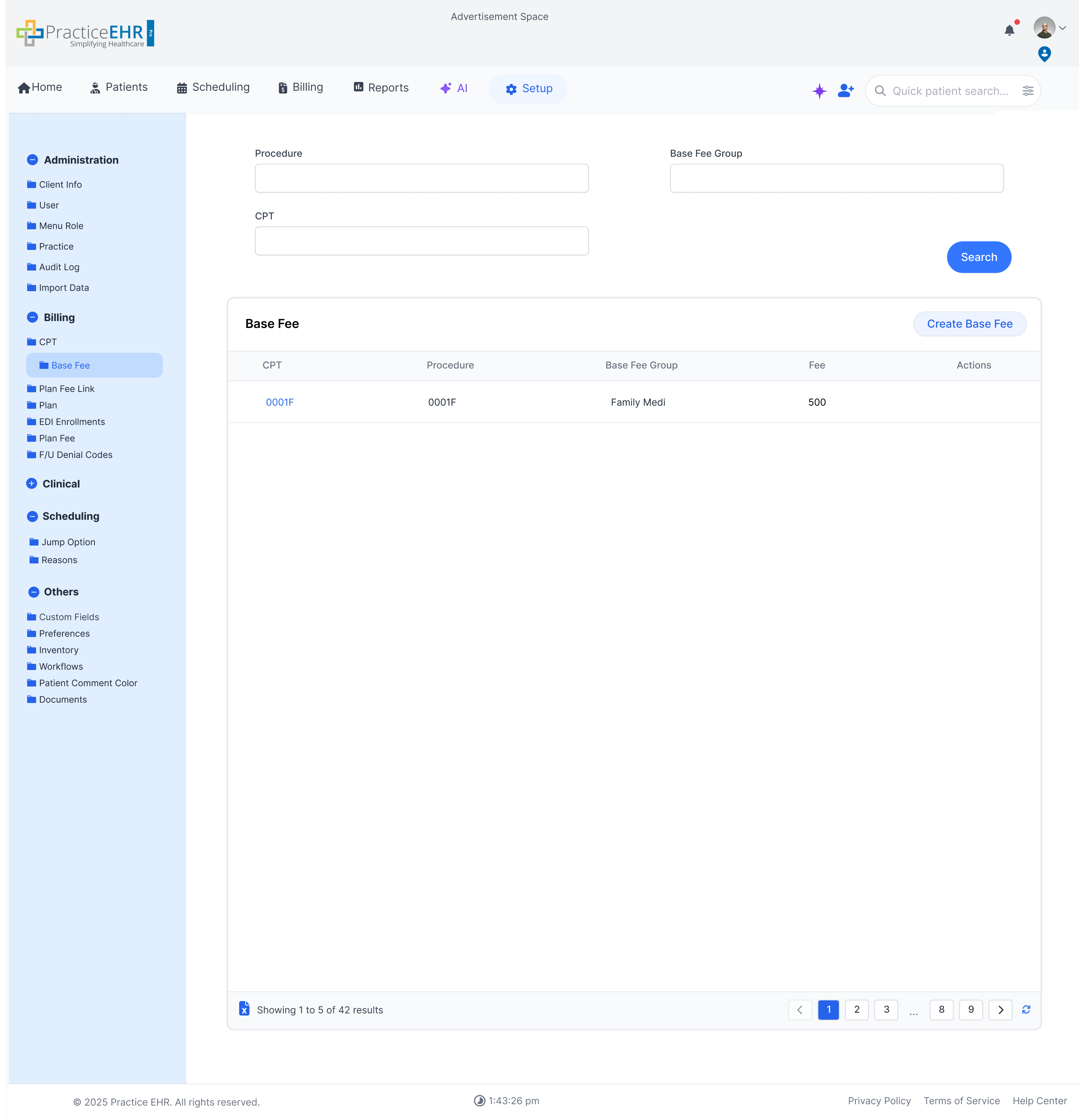Click the Plan Fee folder icon
Viewport: 1079px width, 1120px height.
pos(32,438)
